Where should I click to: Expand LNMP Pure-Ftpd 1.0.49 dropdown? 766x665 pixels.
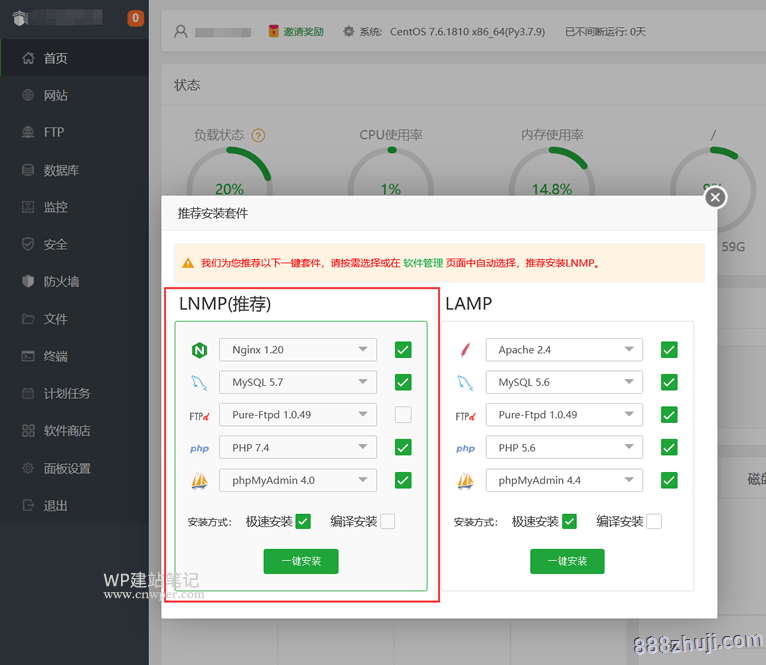[298, 415]
